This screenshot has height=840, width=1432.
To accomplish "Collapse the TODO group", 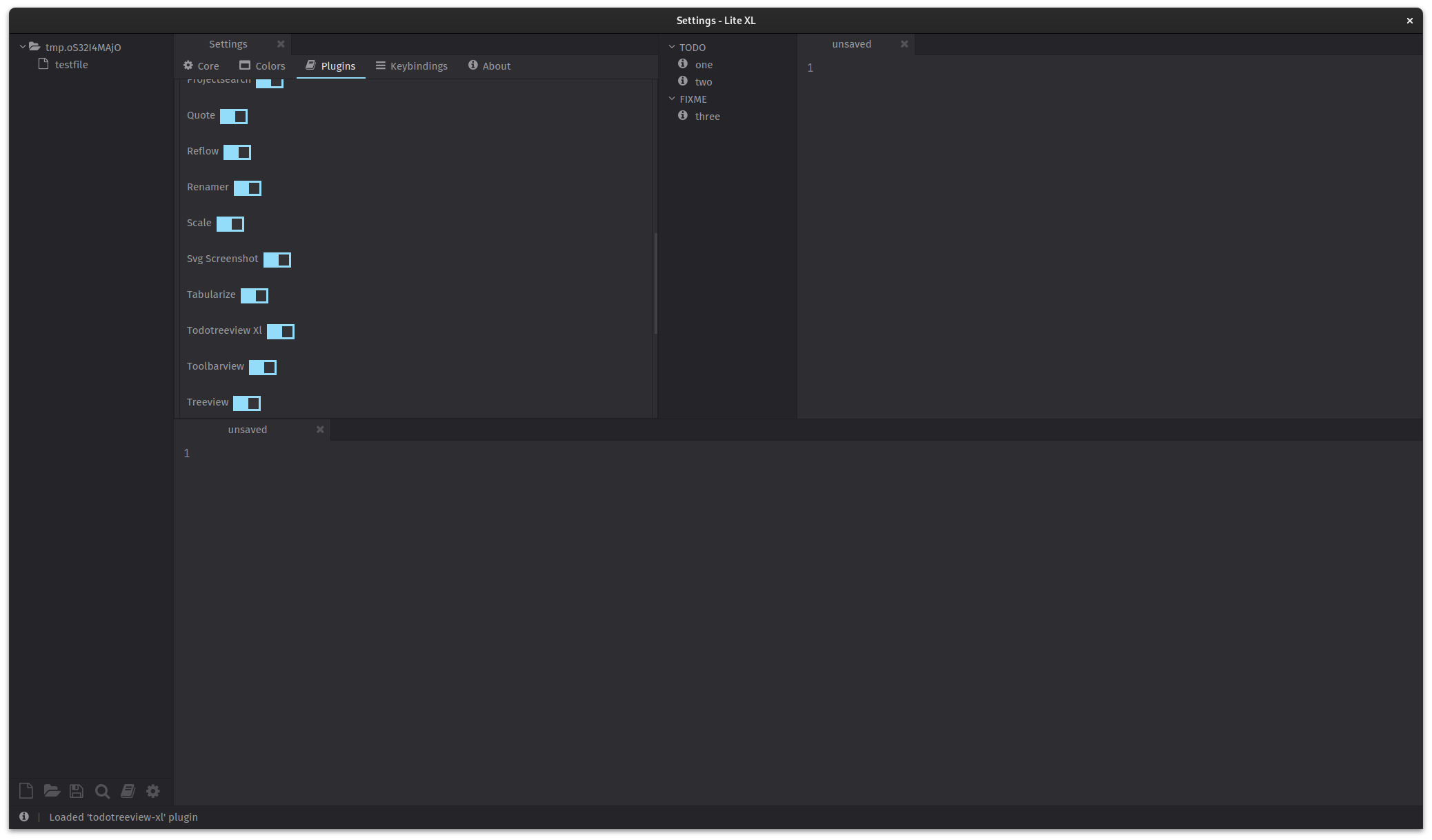I will pos(672,47).
